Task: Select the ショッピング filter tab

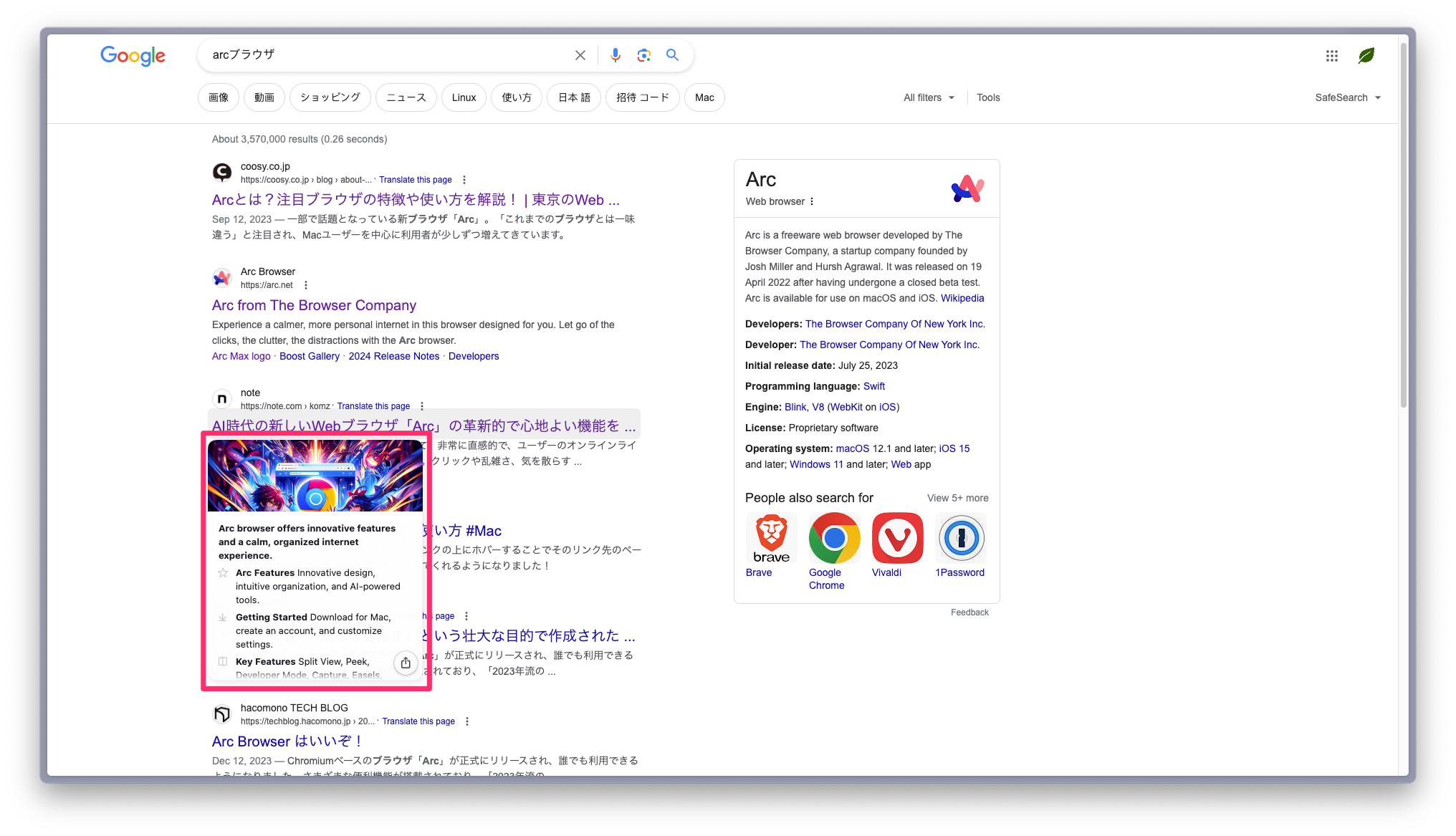Action: pos(330,97)
